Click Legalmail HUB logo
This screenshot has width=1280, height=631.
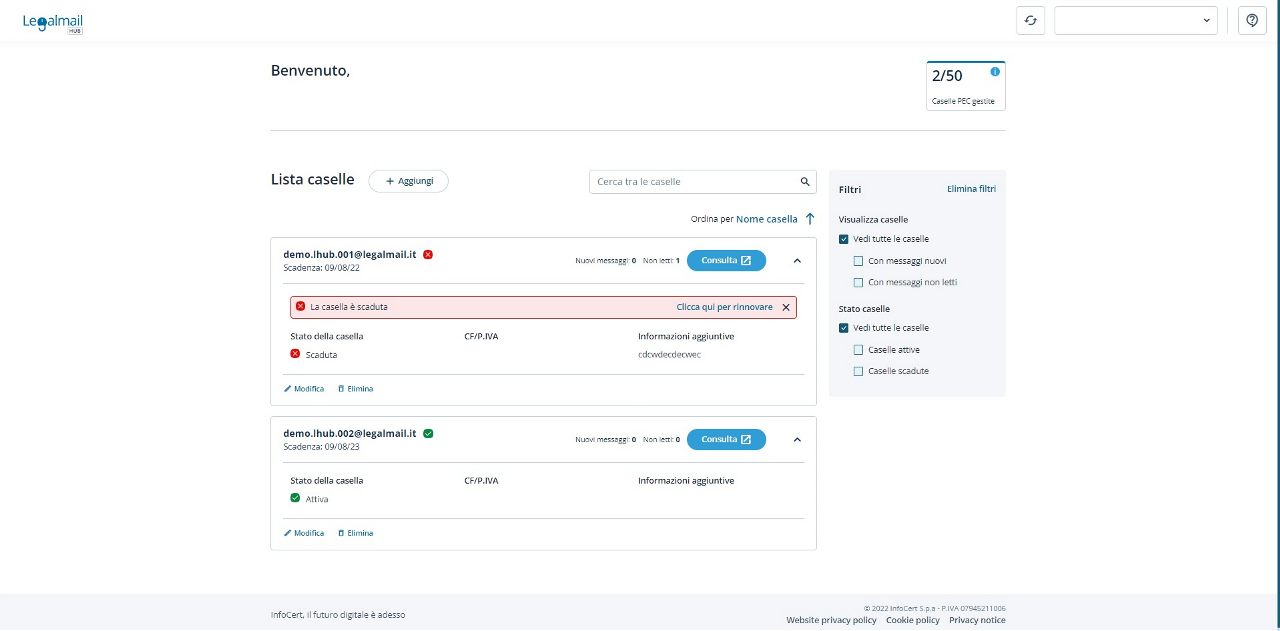pos(53,22)
